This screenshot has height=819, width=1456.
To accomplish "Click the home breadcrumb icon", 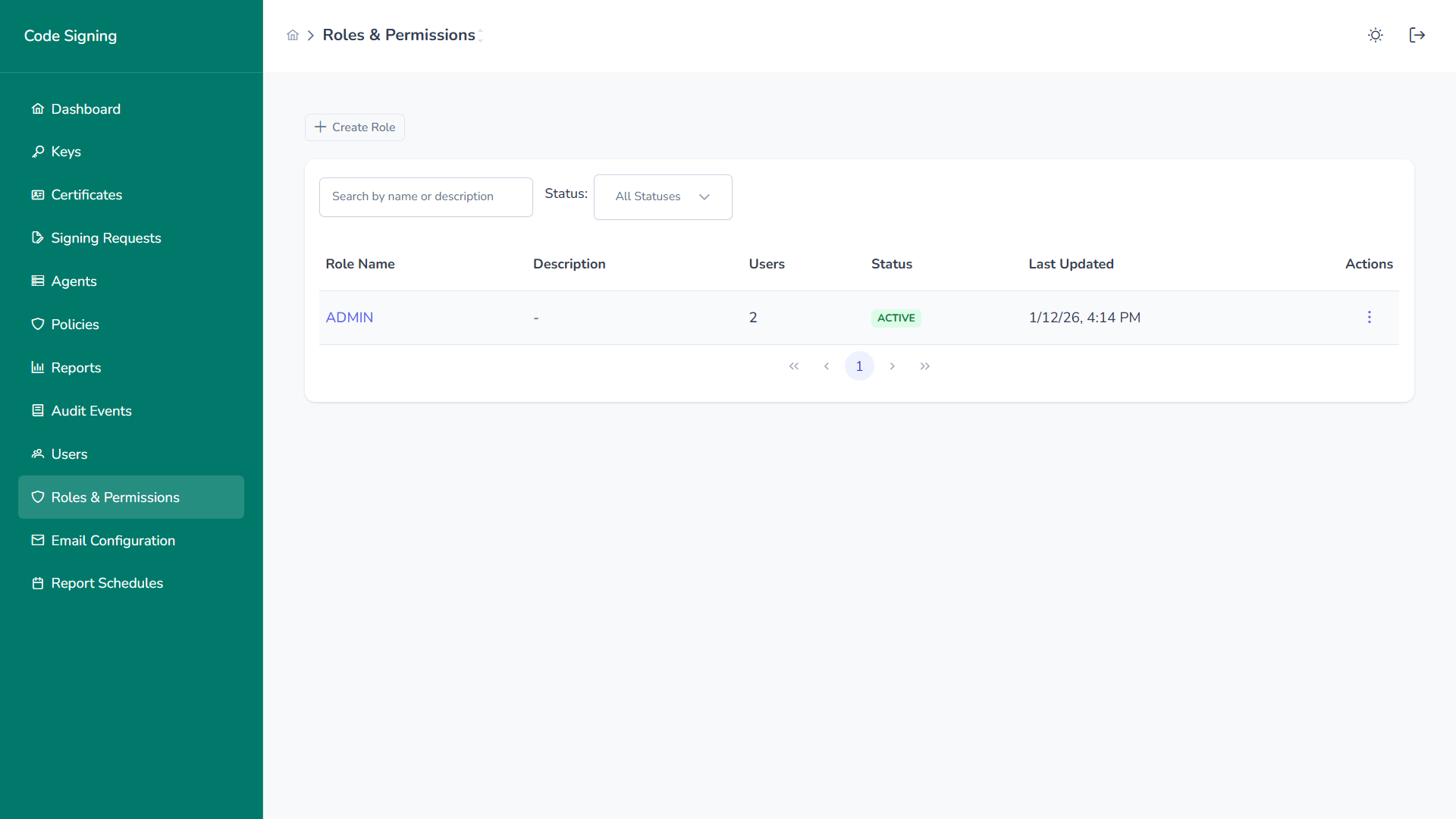I will click(x=293, y=35).
